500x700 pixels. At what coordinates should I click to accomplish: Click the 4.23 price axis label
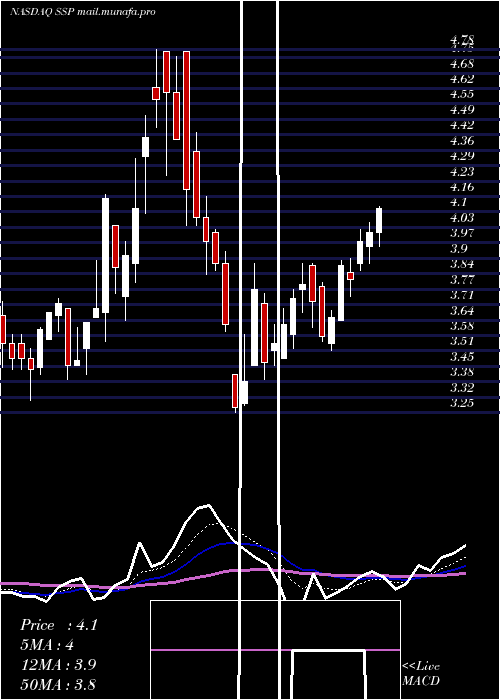point(462,172)
